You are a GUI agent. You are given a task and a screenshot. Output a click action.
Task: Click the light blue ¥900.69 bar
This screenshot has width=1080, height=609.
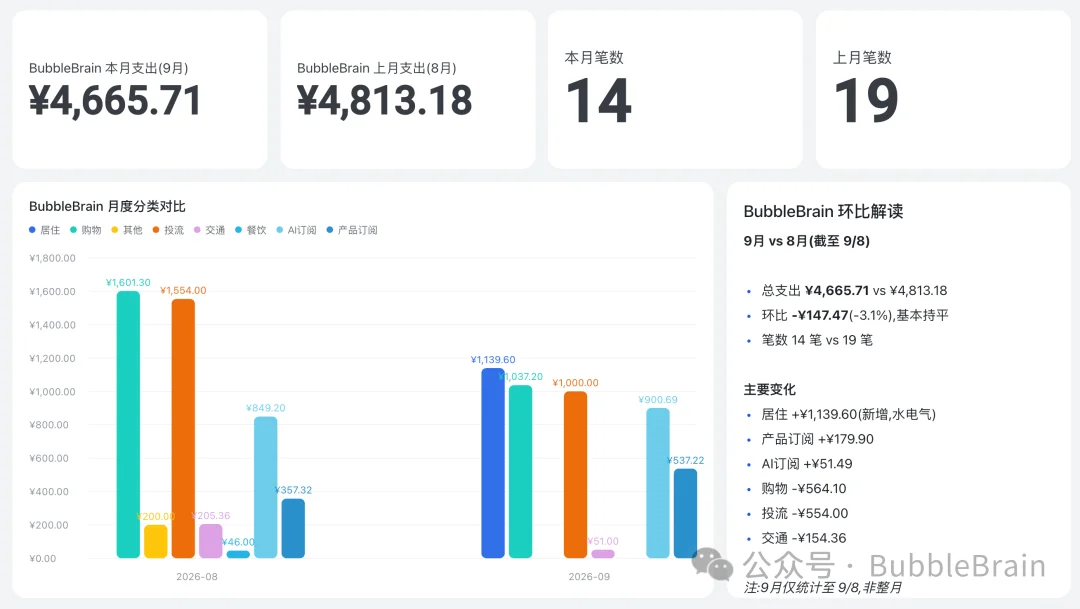[x=658, y=483]
